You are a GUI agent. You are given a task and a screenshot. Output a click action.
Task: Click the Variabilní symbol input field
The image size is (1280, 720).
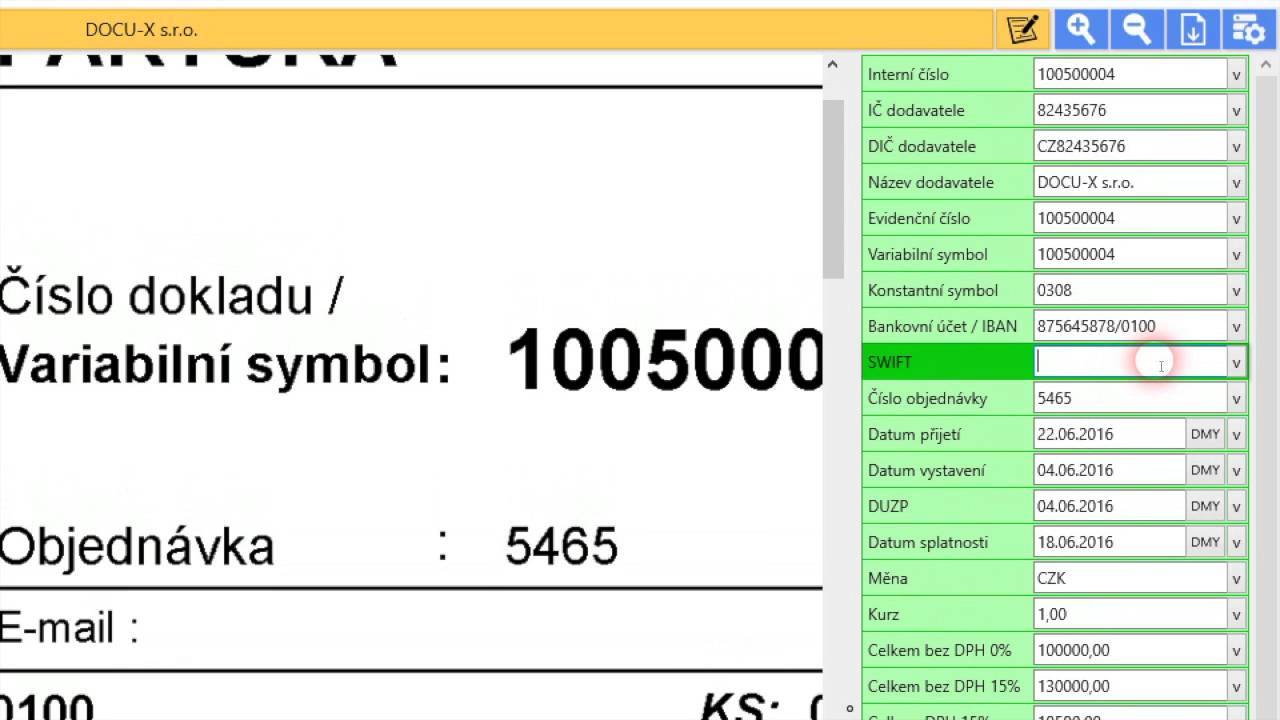1130,254
